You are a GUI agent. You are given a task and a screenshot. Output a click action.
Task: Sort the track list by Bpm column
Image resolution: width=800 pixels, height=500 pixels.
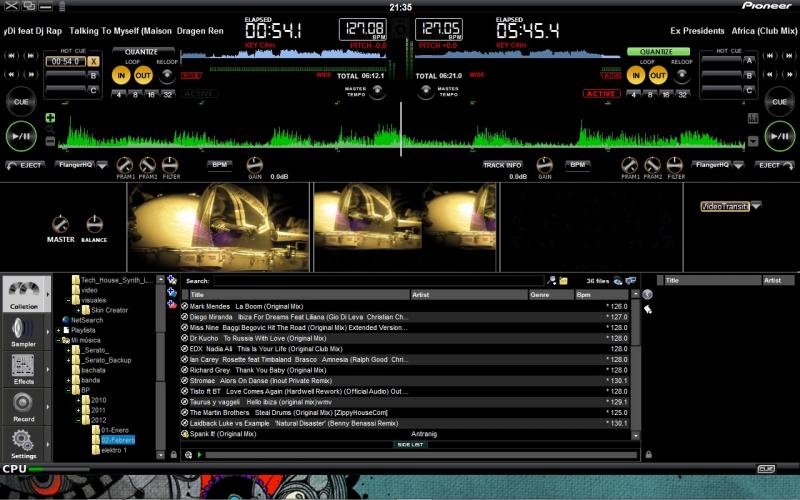pyautogui.click(x=602, y=295)
